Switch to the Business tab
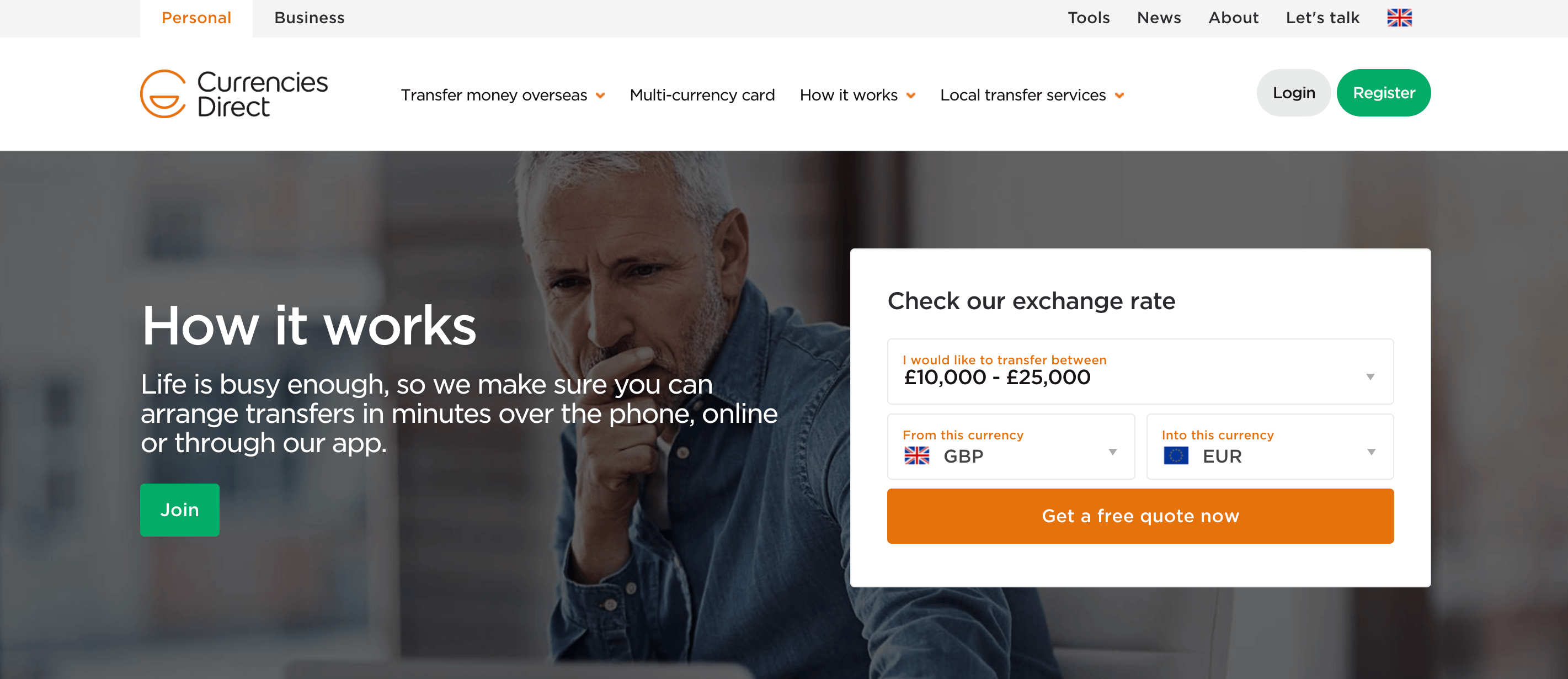Image resolution: width=1568 pixels, height=679 pixels. [x=309, y=18]
